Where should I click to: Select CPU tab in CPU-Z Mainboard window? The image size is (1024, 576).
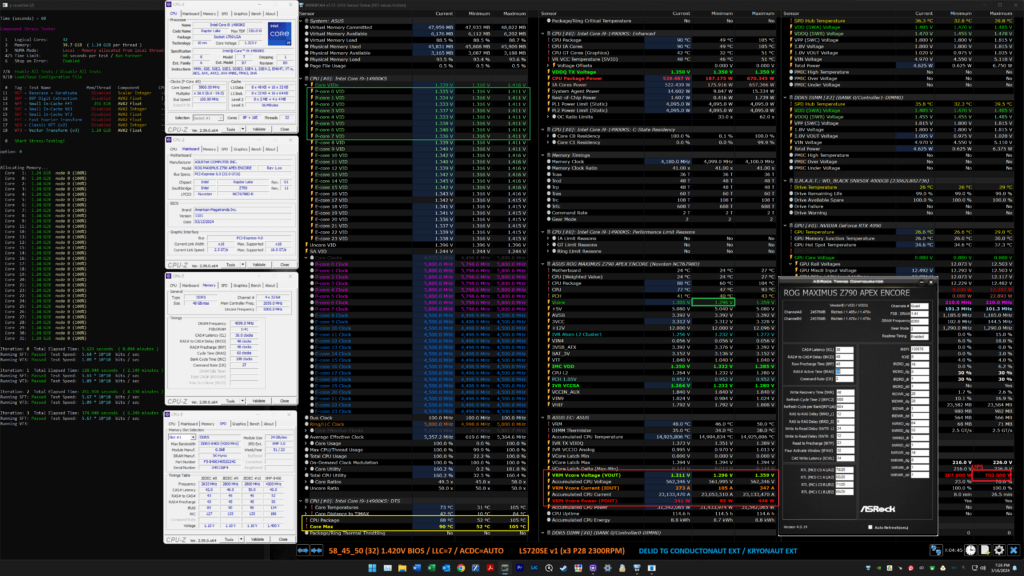pyautogui.click(x=174, y=149)
